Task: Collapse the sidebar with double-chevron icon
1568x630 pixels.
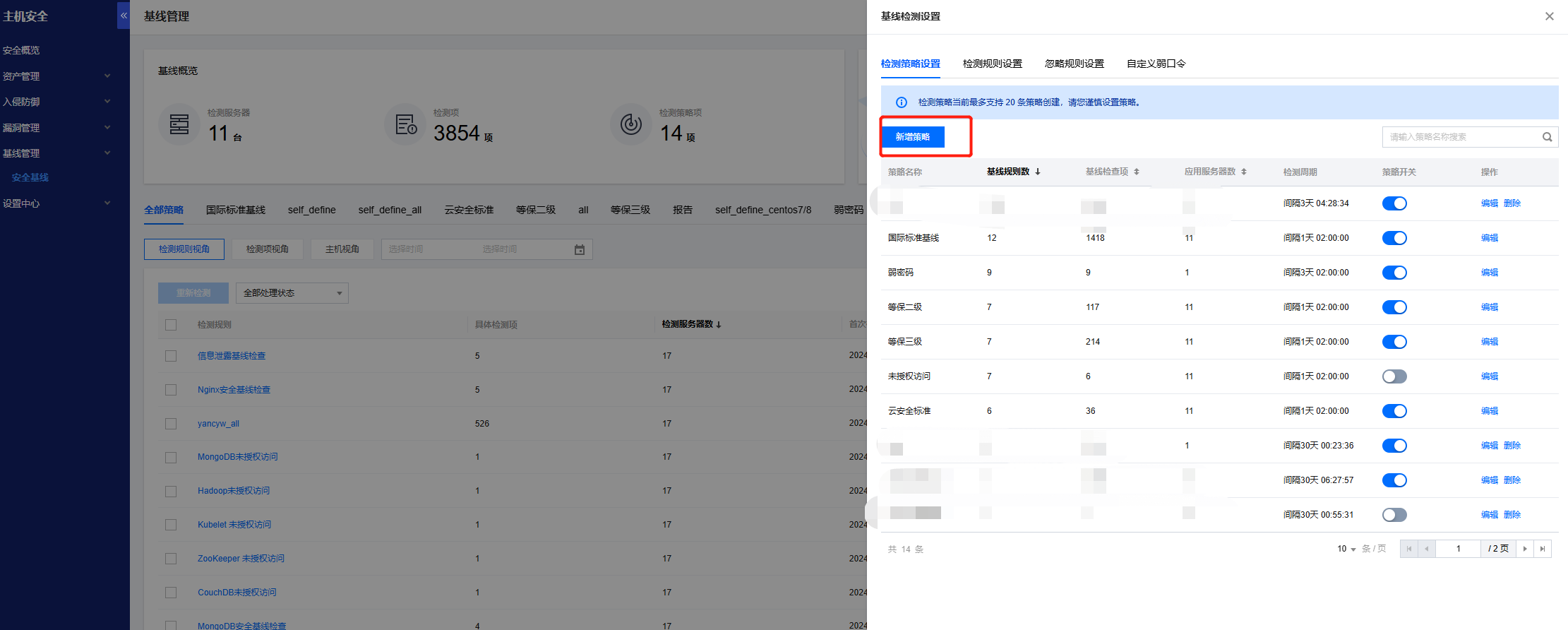Action: click(124, 15)
